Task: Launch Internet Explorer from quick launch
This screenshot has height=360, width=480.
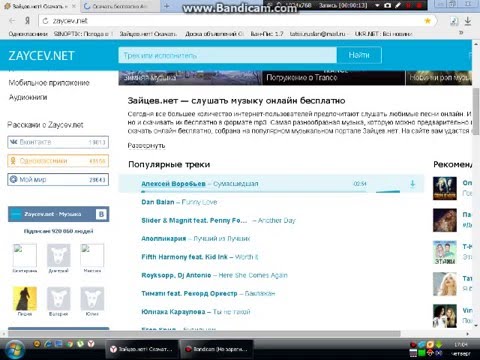Action: (48, 344)
